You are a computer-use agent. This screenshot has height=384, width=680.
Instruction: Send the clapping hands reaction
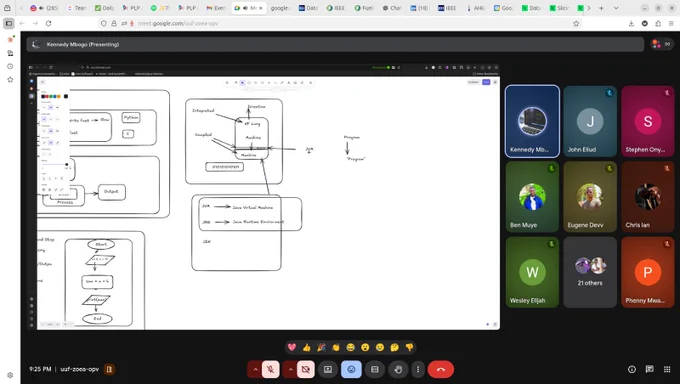[x=336, y=347]
